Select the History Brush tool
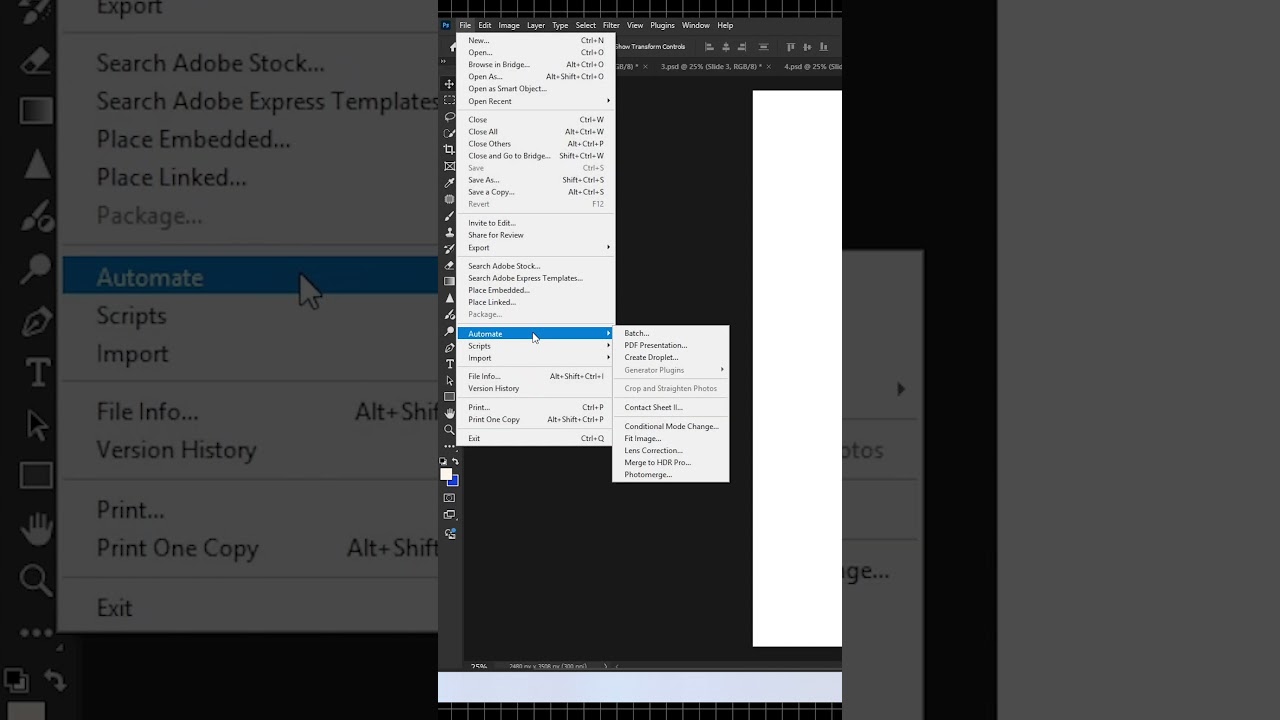The image size is (1280, 720). click(449, 249)
